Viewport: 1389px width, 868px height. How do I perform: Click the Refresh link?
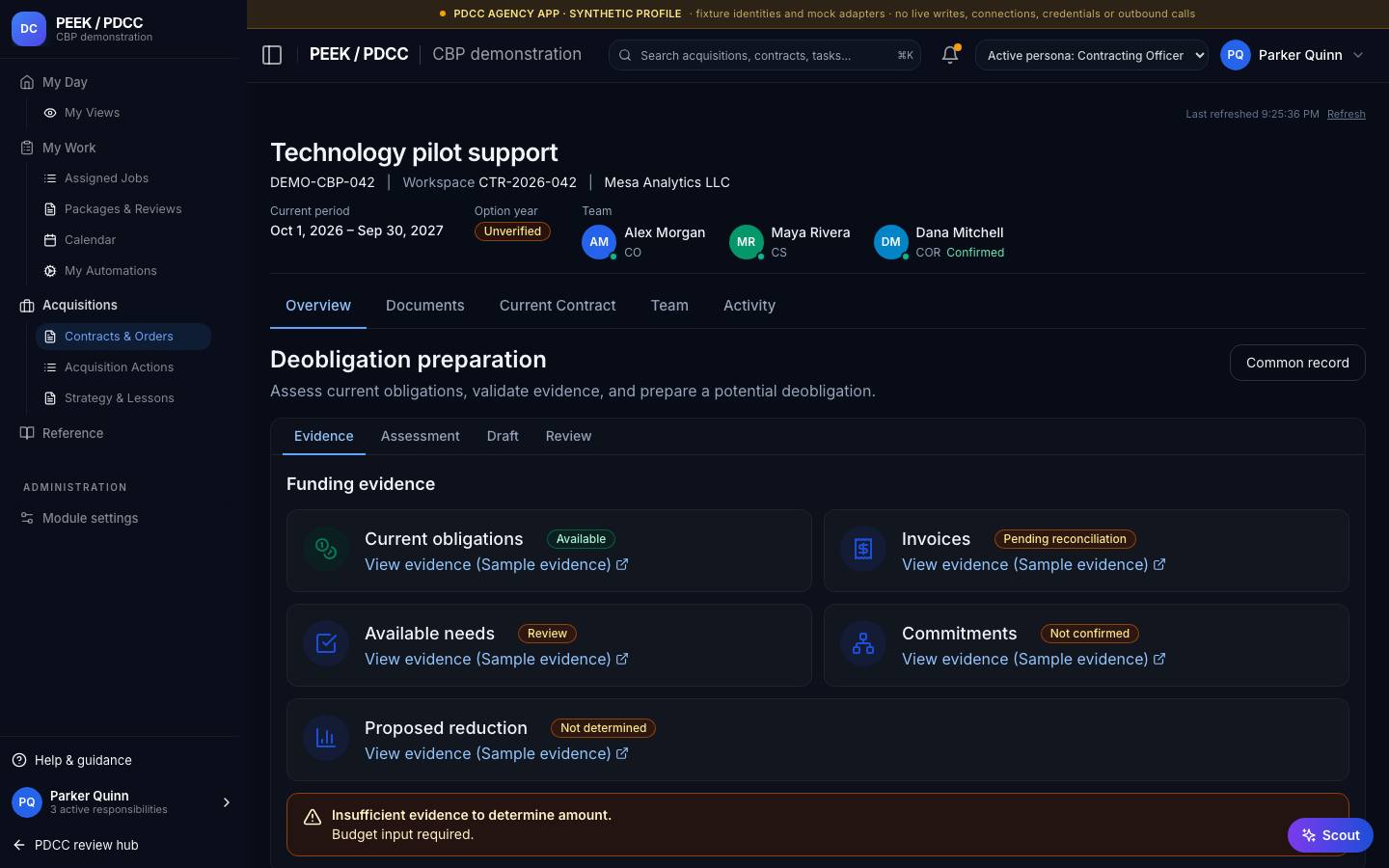1346,114
